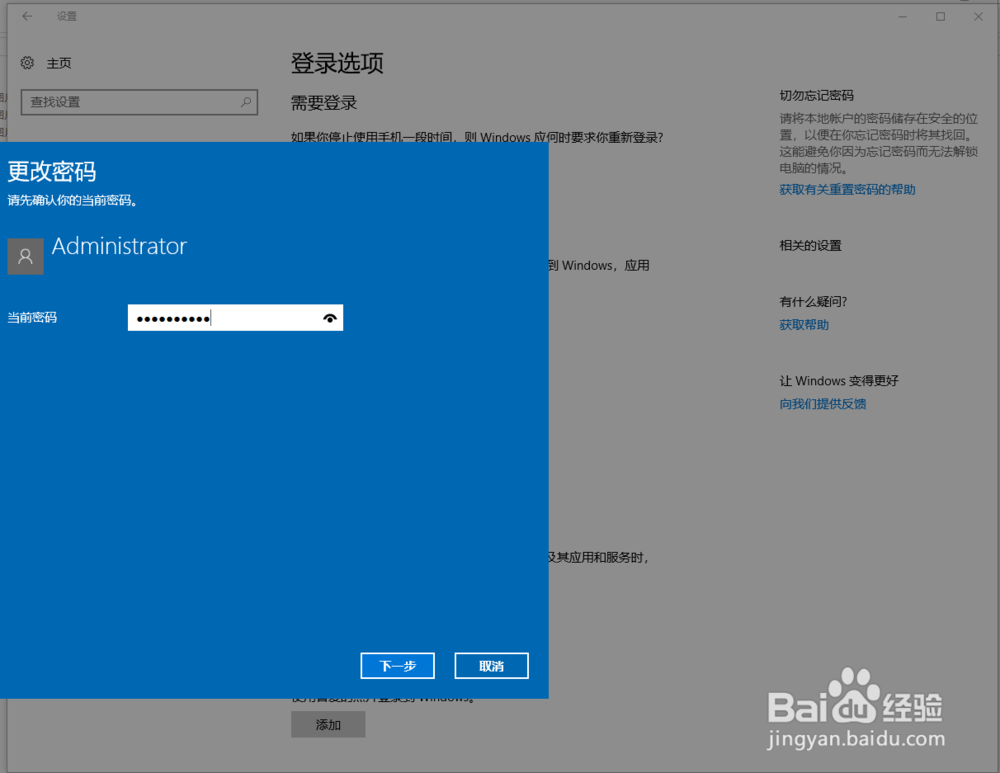Click the 添加 button

329,724
